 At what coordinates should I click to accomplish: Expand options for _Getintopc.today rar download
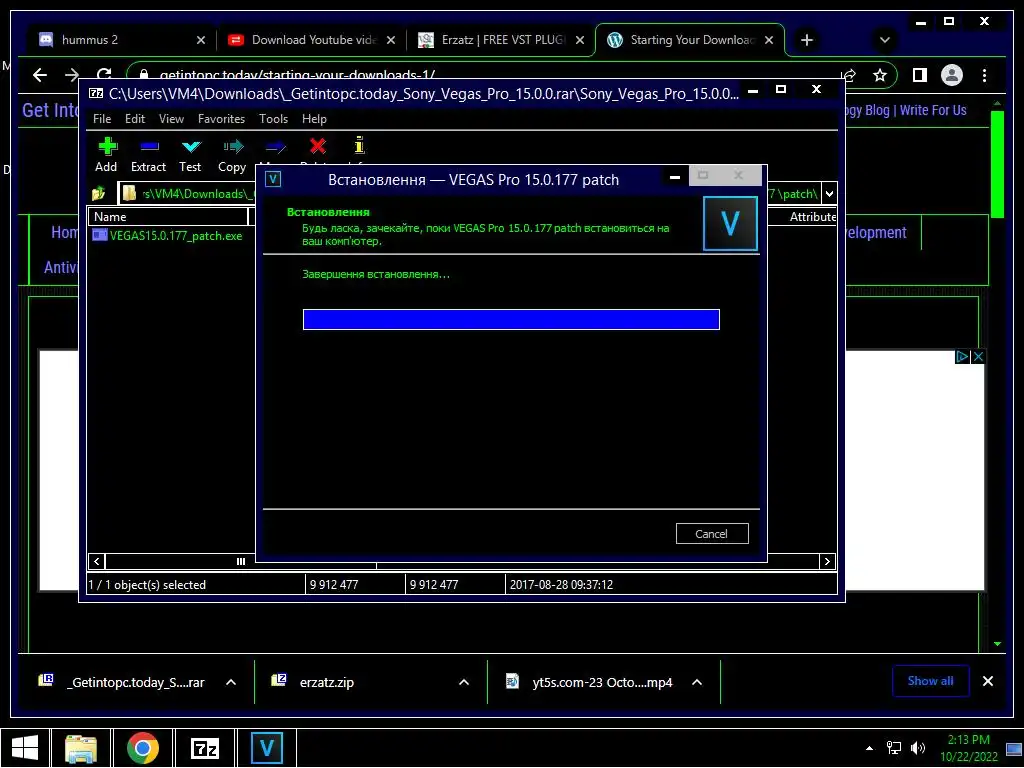click(x=231, y=682)
